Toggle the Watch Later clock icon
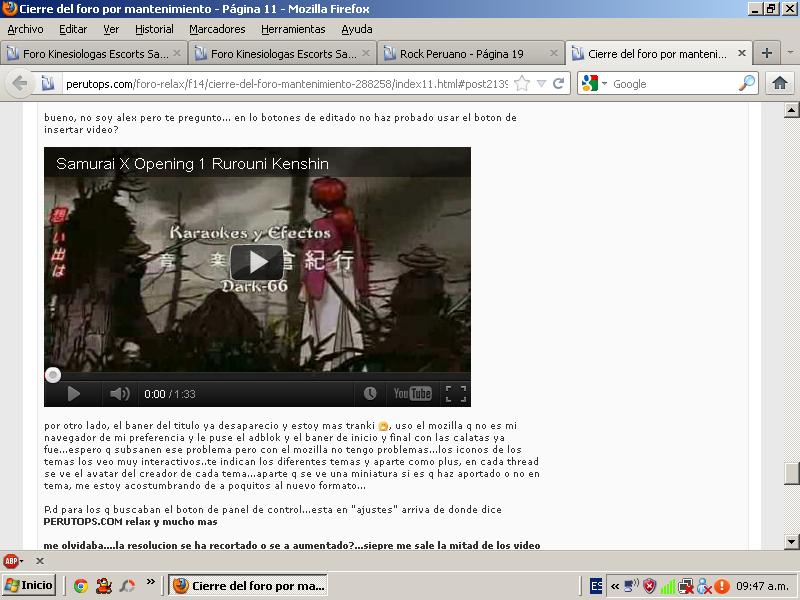This screenshot has width=800, height=600. pos(370,393)
